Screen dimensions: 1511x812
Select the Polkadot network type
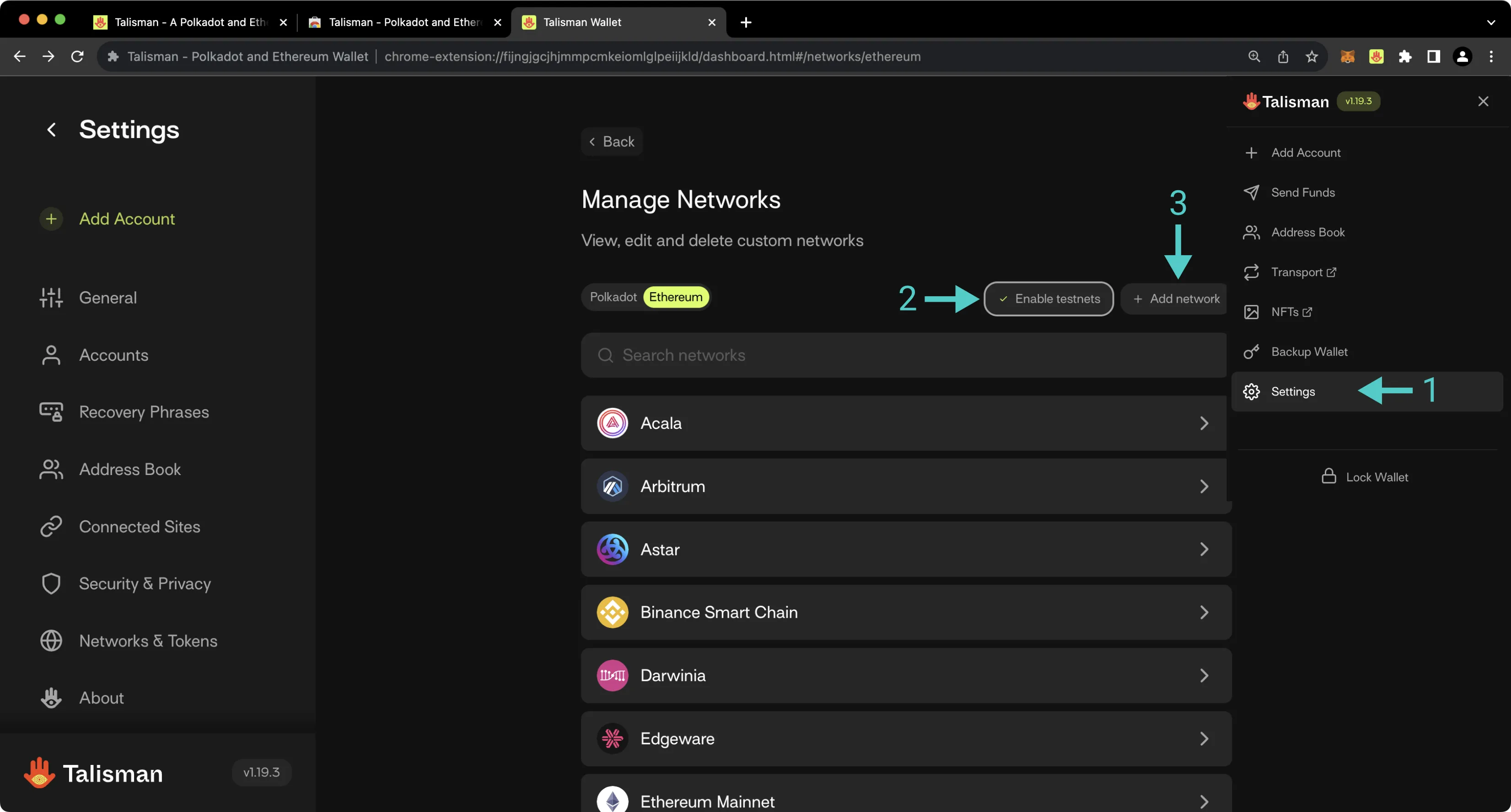point(613,297)
